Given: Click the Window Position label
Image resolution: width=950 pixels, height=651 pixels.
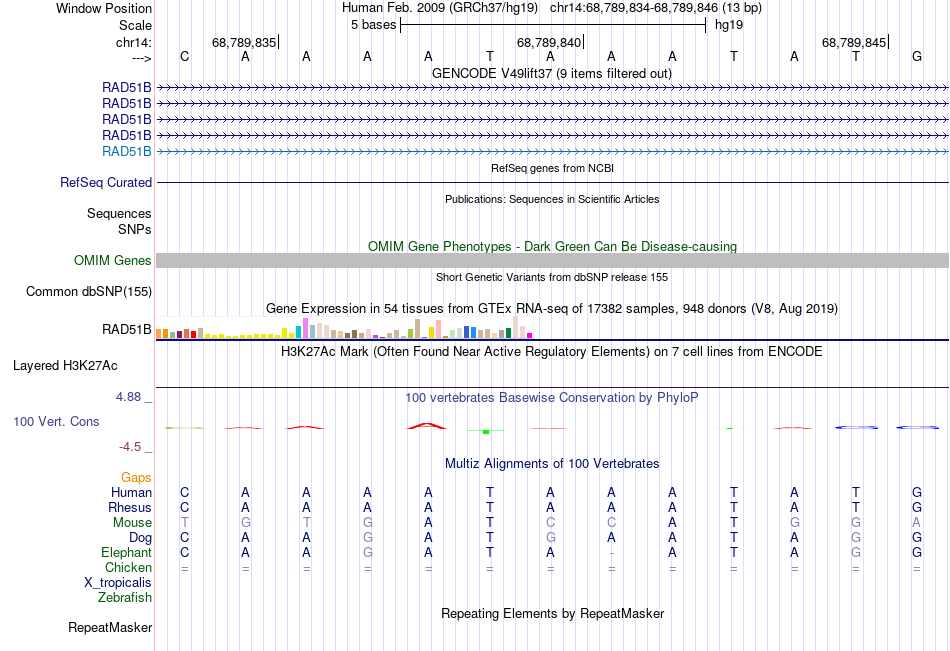Looking at the screenshot, I should point(104,8).
